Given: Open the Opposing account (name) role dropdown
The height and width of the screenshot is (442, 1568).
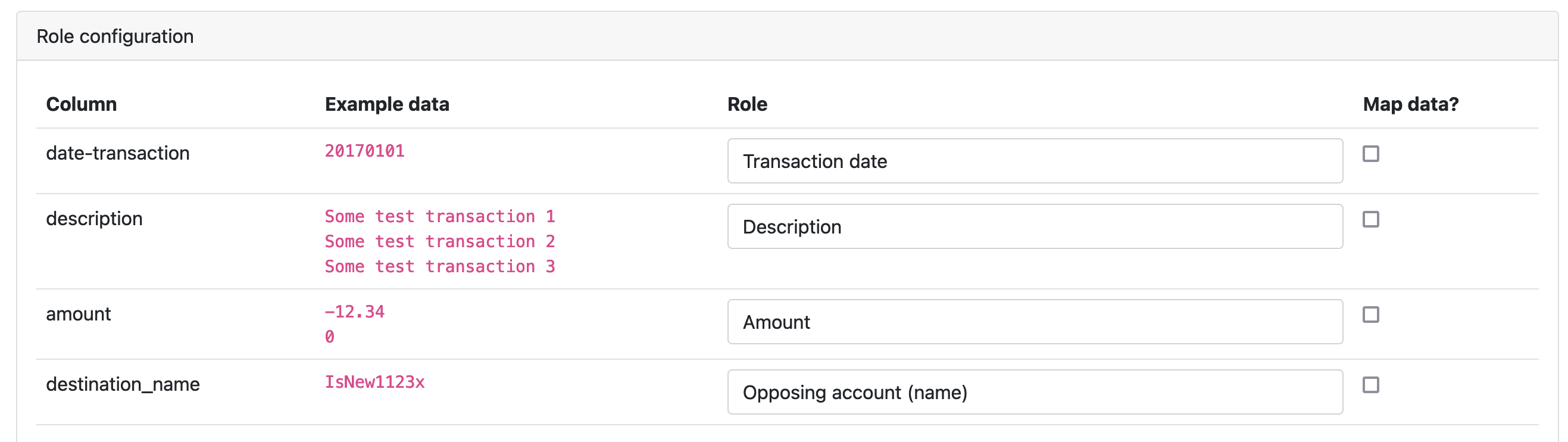Looking at the screenshot, I should (1035, 392).
